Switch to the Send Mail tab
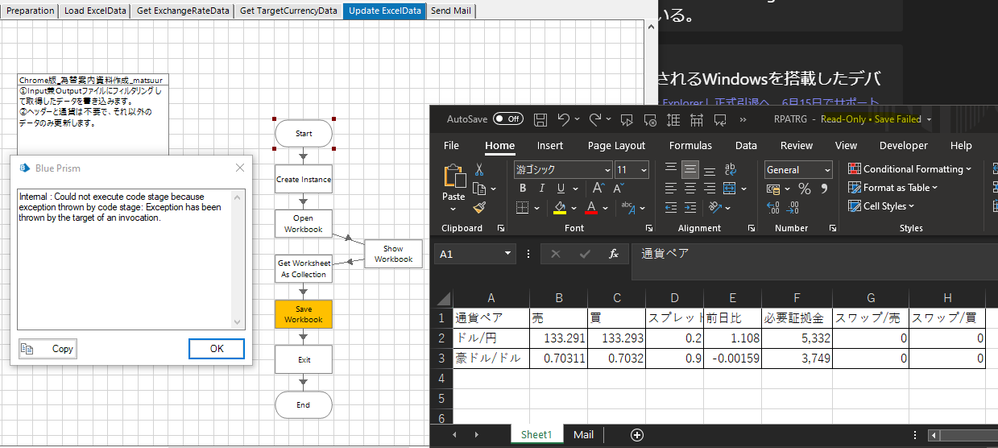The image size is (998, 448). (x=452, y=11)
